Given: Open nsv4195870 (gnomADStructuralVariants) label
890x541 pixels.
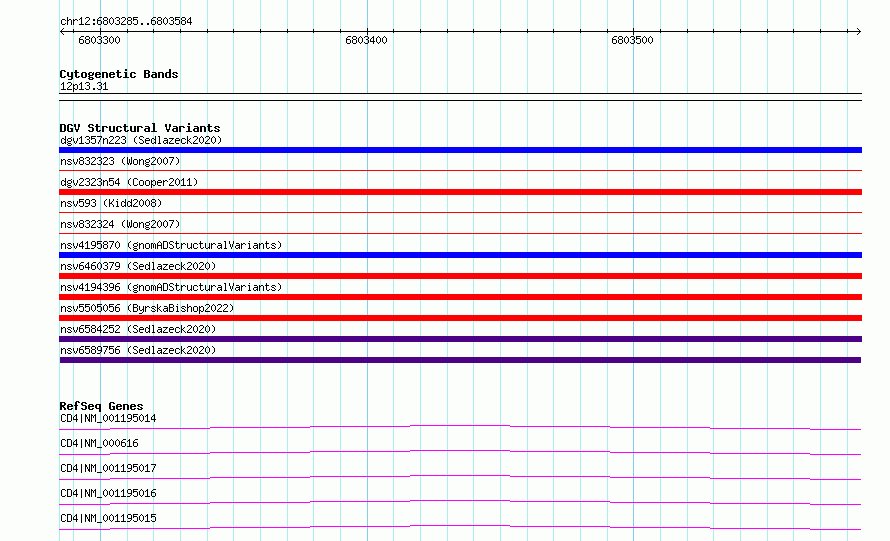Looking at the screenshot, I should [171, 245].
